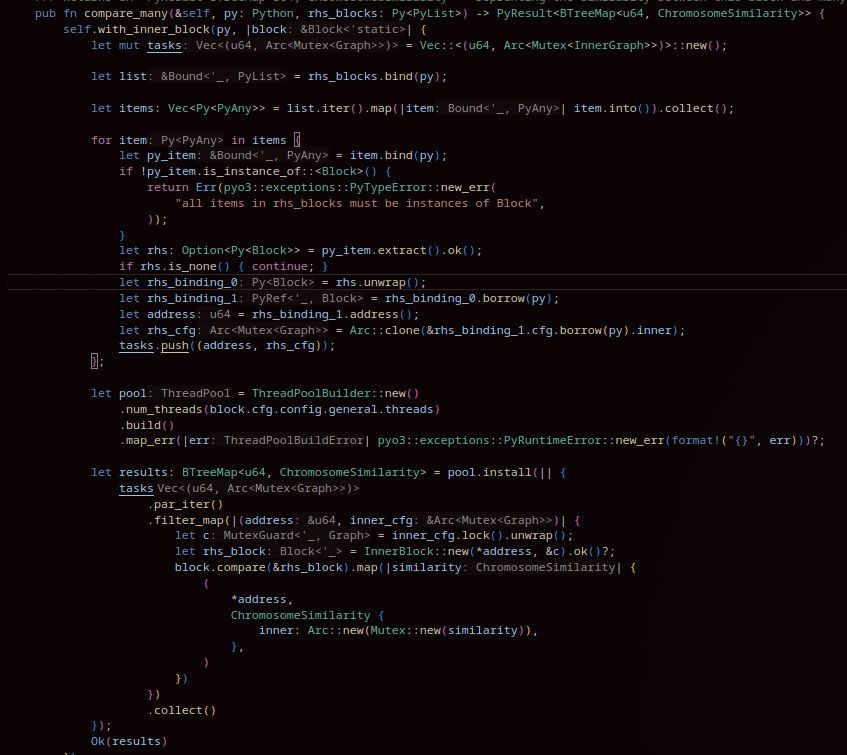Click the .build() call
The width and height of the screenshot is (847, 755).
[x=146, y=425]
